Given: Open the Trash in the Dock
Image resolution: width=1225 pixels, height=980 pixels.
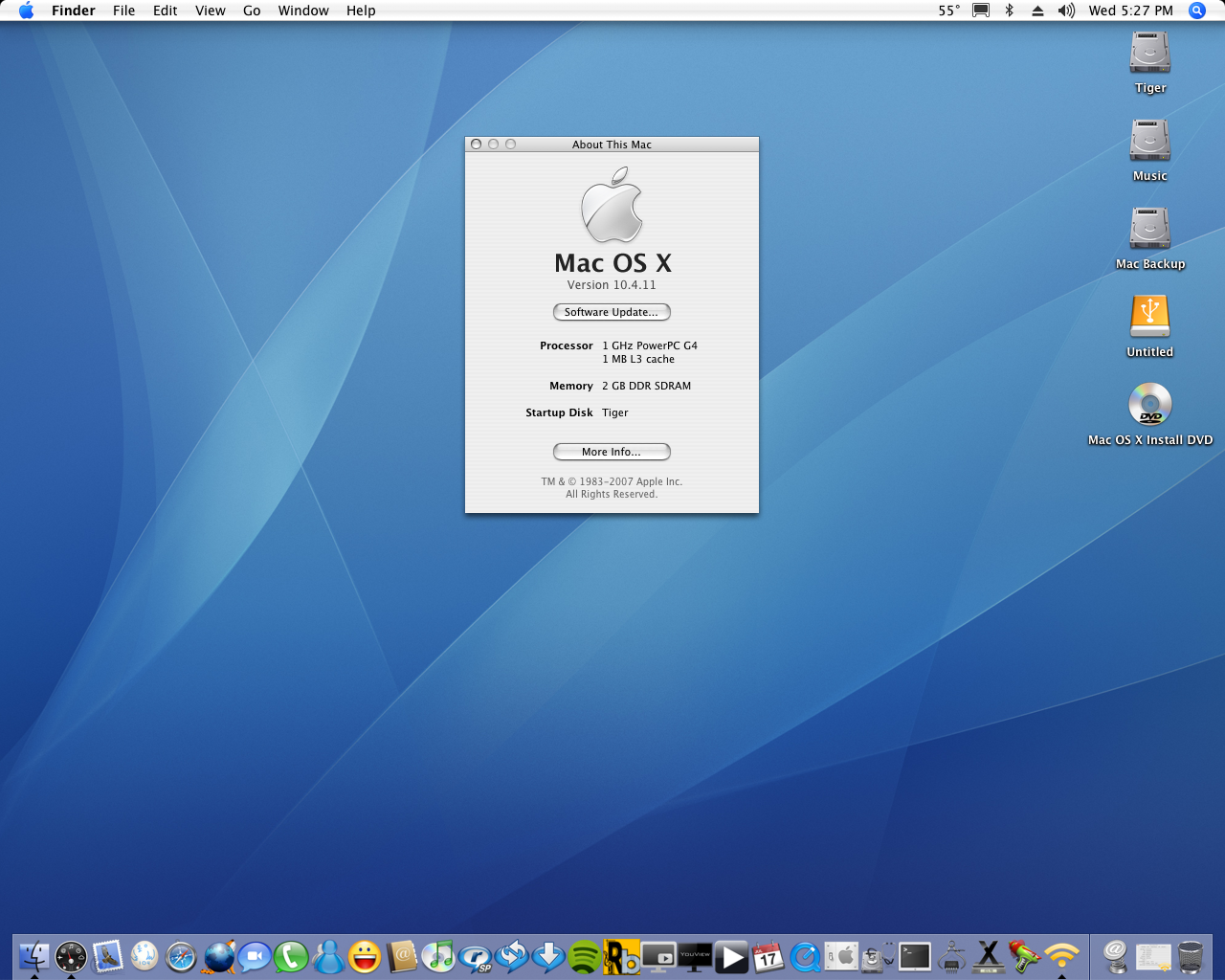Looking at the screenshot, I should pyautogui.click(x=1191, y=956).
